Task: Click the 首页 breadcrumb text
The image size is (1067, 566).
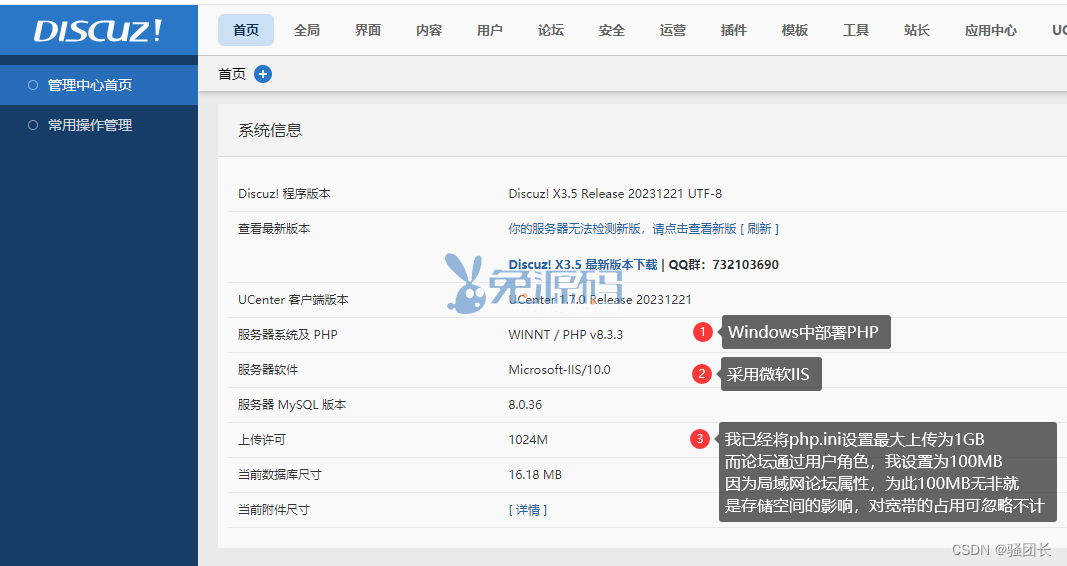Action: coord(232,74)
